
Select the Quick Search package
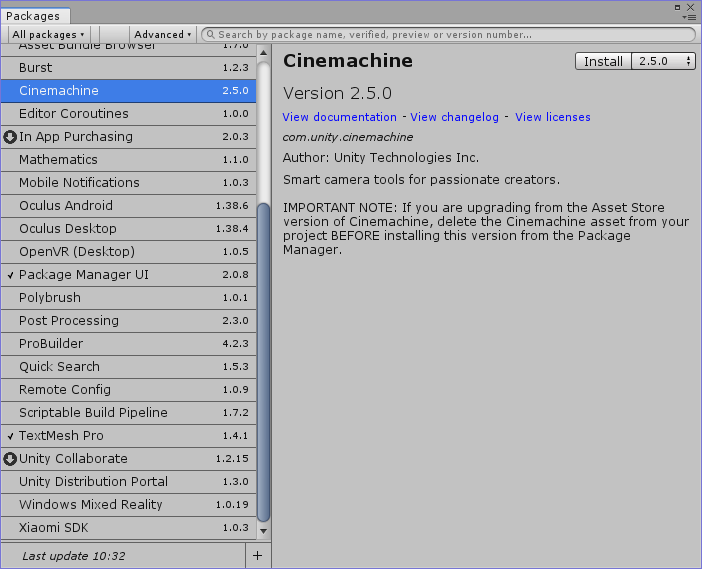128,367
